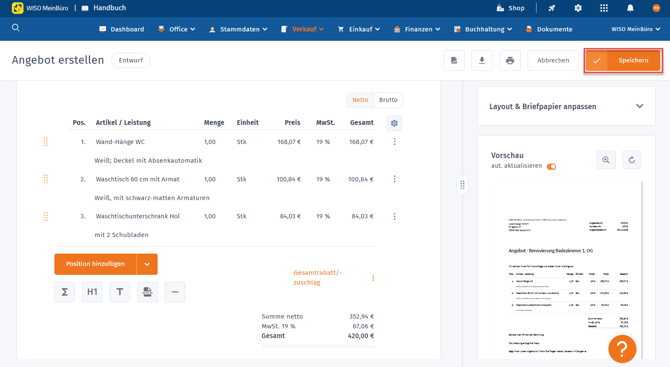This screenshot has height=367, width=670.
Task: Click Position hinzufügen button
Action: click(95, 264)
